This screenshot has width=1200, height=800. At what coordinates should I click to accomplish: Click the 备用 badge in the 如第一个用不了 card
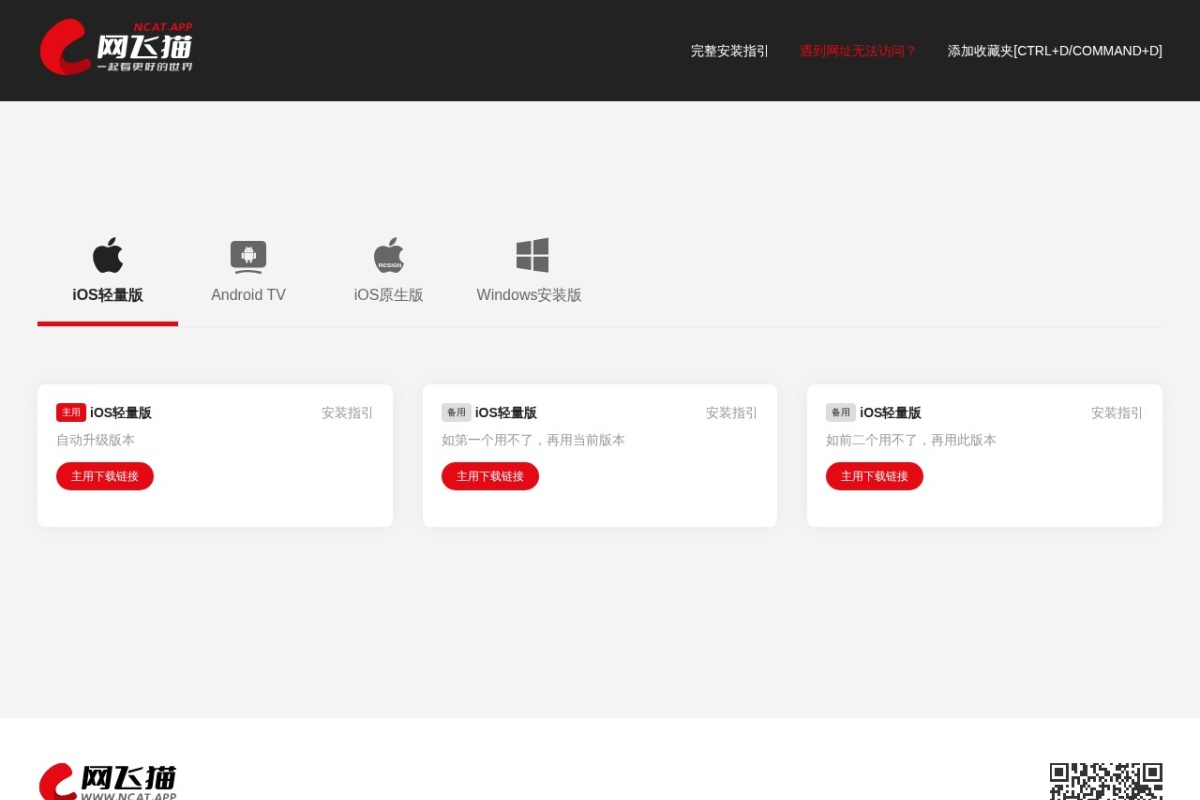click(456, 412)
